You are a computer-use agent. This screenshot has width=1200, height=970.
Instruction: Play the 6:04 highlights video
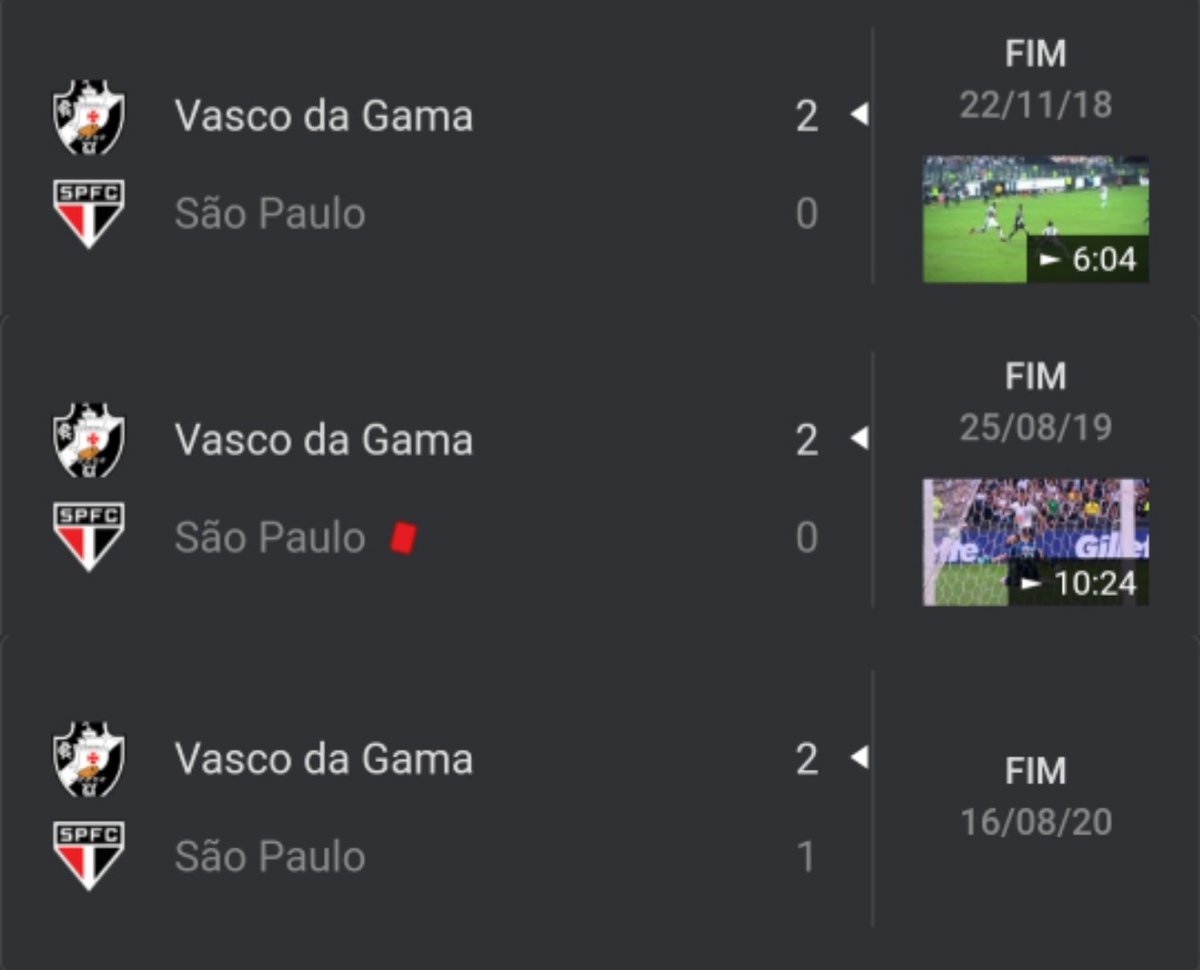click(x=1035, y=219)
